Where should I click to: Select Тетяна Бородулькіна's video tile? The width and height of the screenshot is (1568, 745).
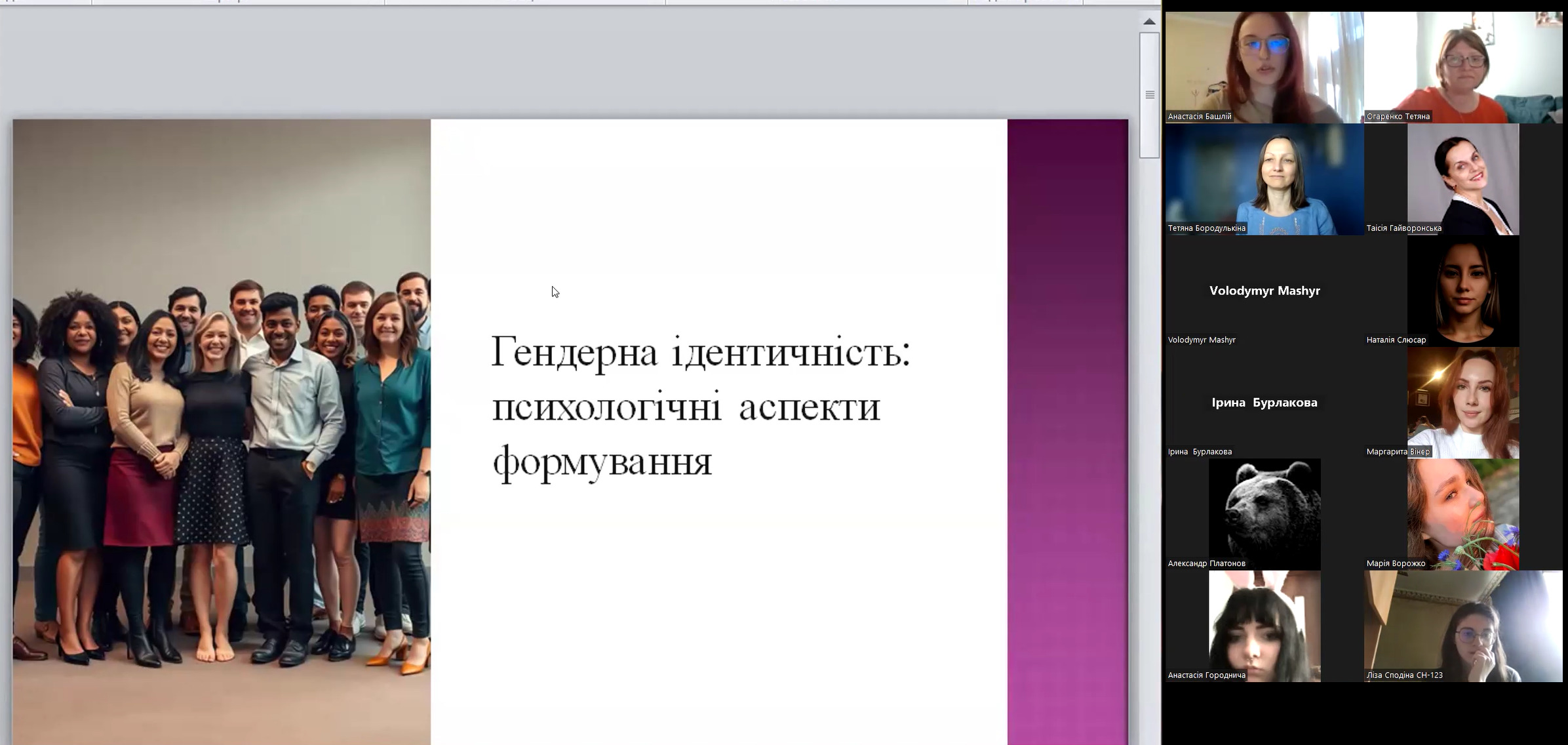pyautogui.click(x=1264, y=178)
